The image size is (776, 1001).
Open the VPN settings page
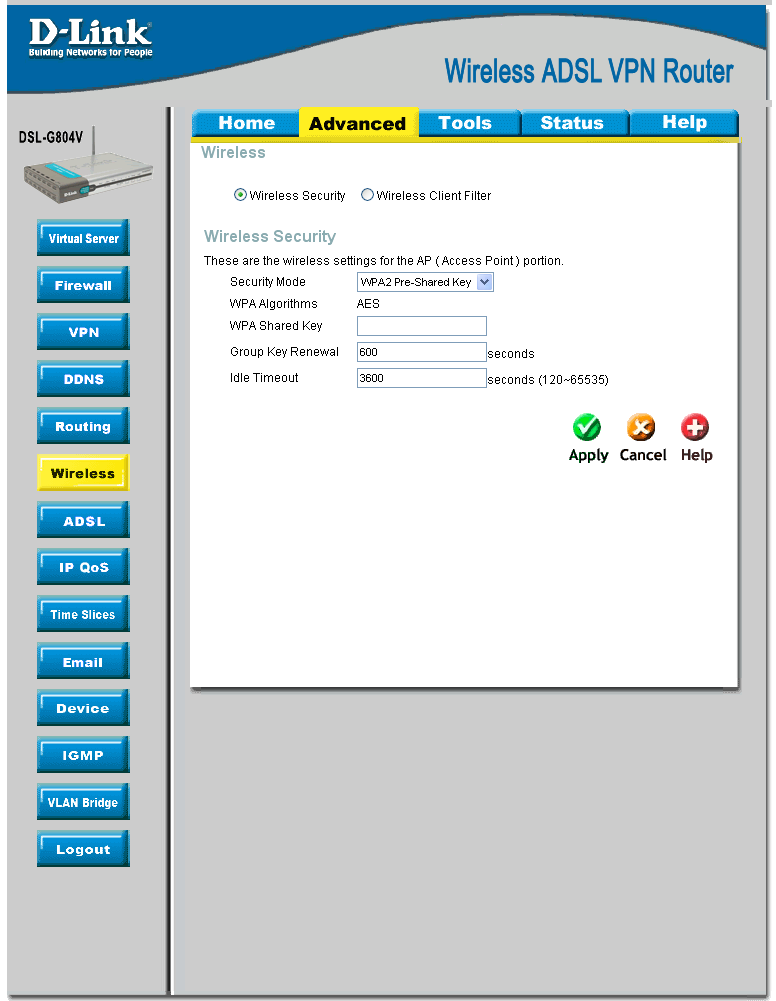84,332
